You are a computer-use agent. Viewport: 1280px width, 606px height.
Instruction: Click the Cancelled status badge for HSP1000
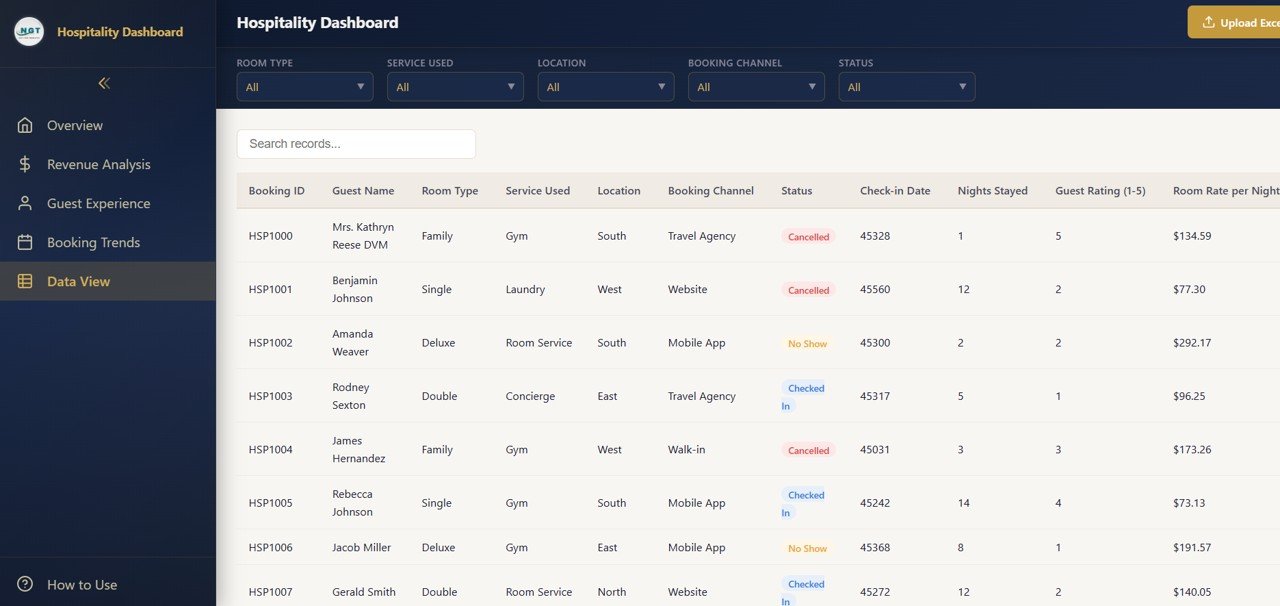[808, 237]
